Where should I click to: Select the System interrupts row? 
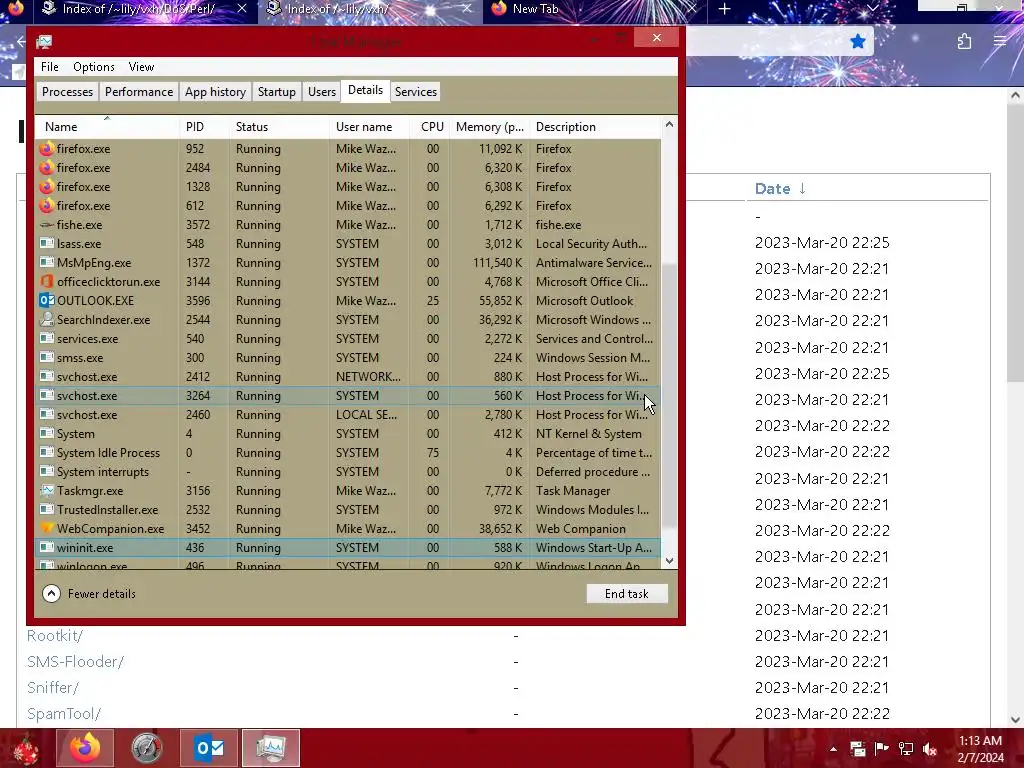348,472
